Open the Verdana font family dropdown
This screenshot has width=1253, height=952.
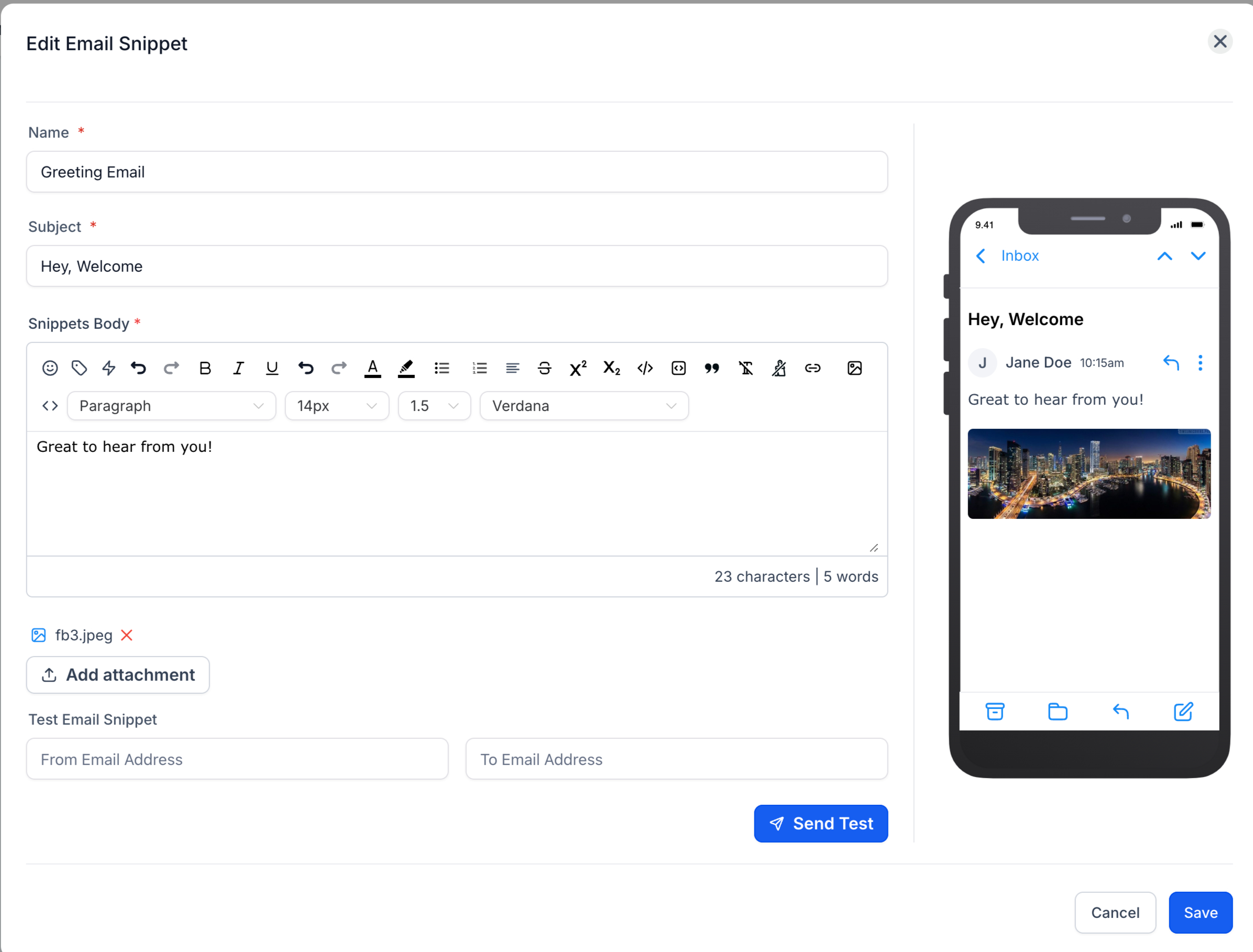(584, 406)
